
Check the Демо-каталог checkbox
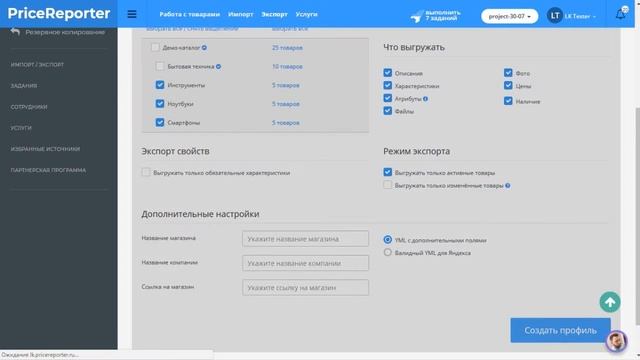point(155,47)
